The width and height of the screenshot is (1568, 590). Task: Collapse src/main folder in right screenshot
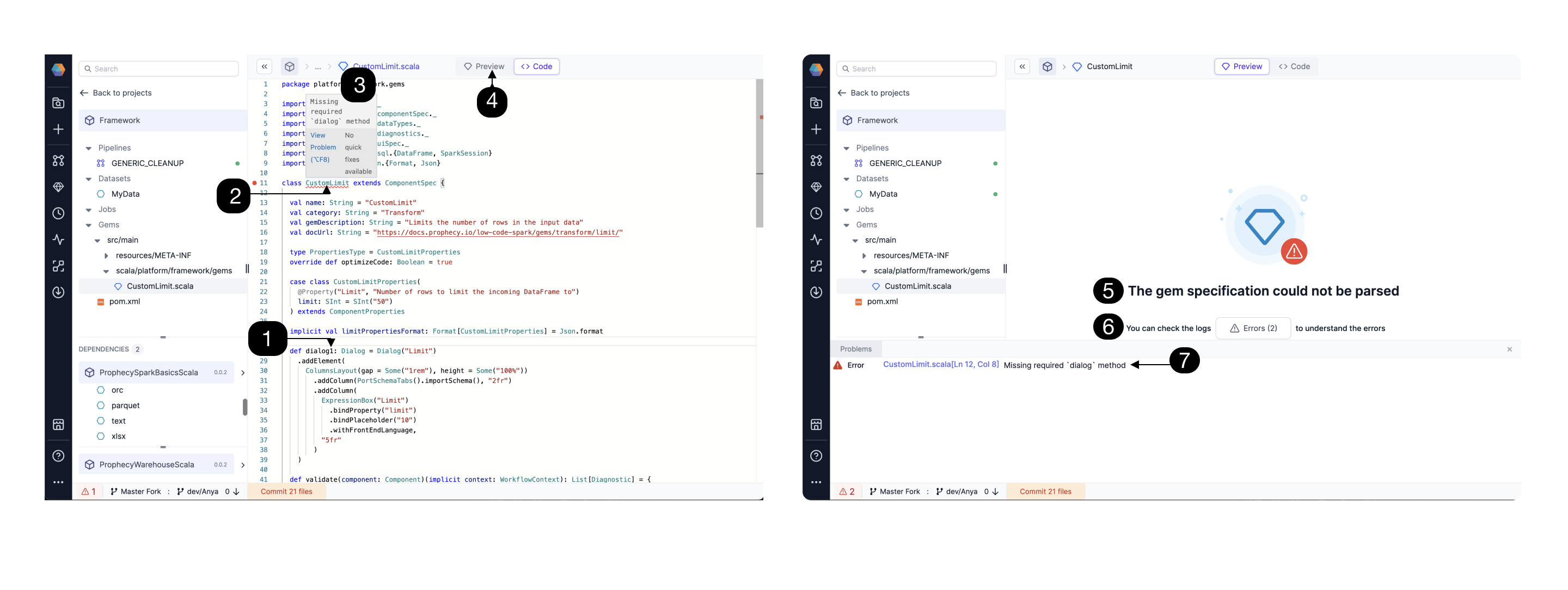(855, 240)
